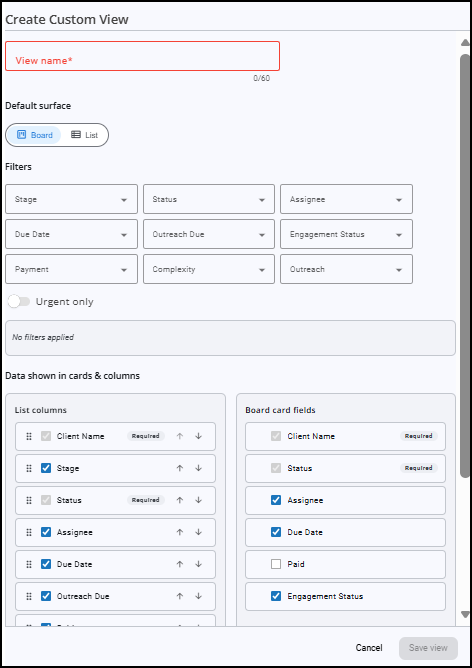Enable the Urgent only toggle

pyautogui.click(x=19, y=302)
